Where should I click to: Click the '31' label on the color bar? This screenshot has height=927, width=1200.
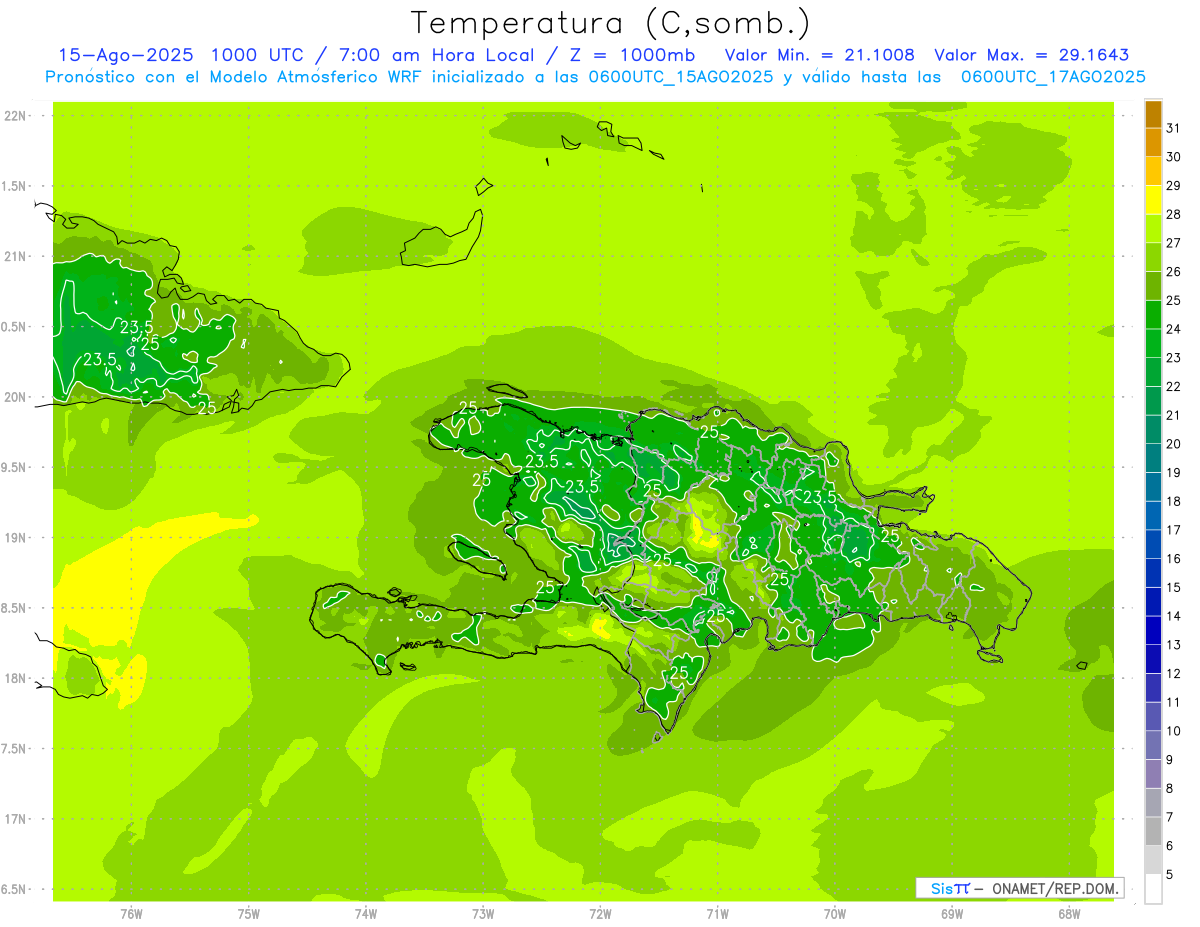coord(1173,128)
